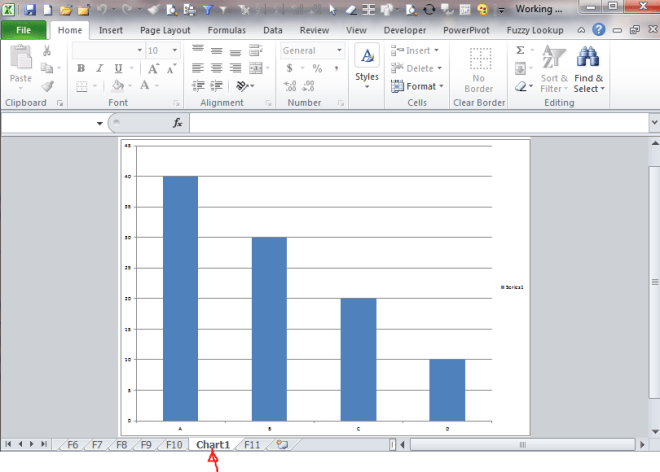The width and height of the screenshot is (660, 472).
Task: Toggle Underline formatting
Action: pyautogui.click(x=118, y=68)
